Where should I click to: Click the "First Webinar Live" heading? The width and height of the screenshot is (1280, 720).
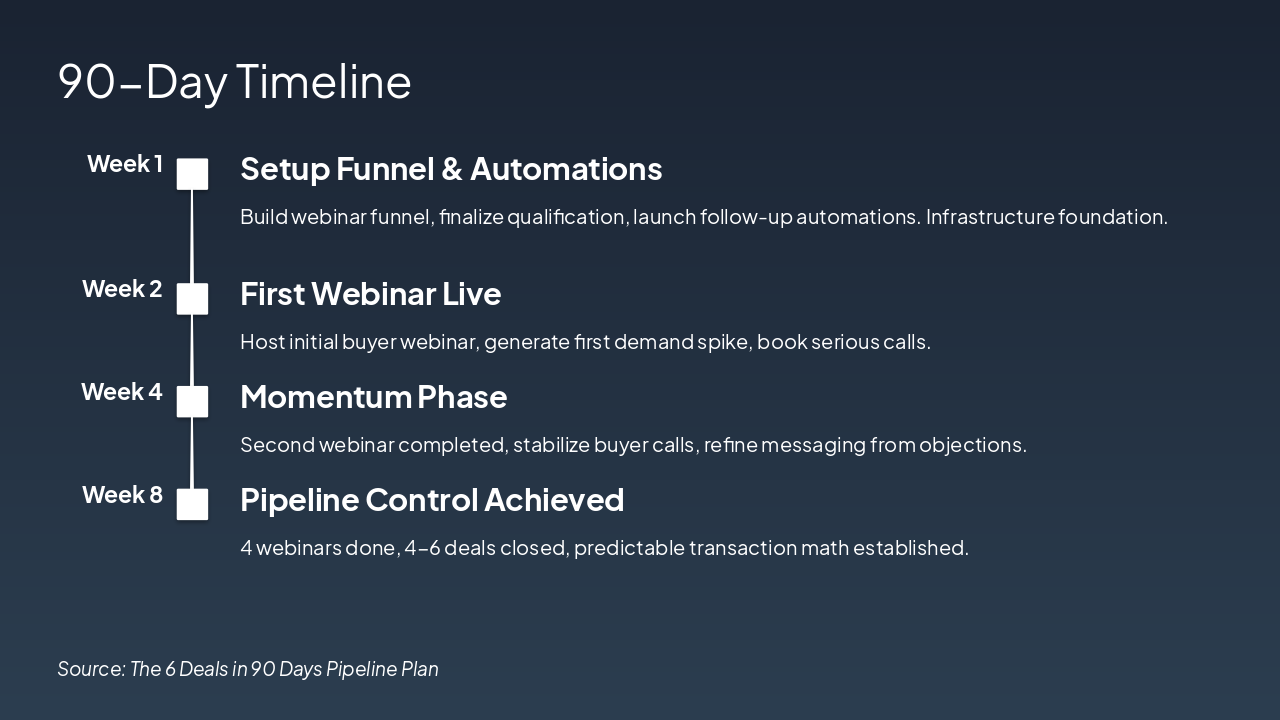[370, 294]
